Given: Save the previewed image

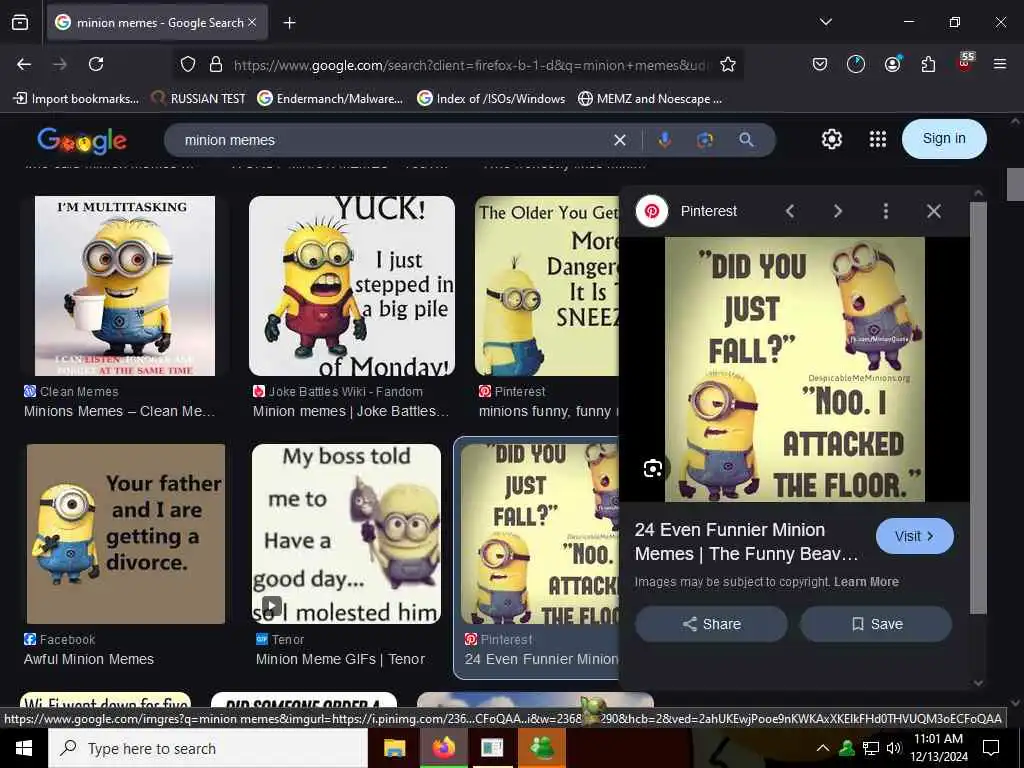Looking at the screenshot, I should tap(876, 624).
